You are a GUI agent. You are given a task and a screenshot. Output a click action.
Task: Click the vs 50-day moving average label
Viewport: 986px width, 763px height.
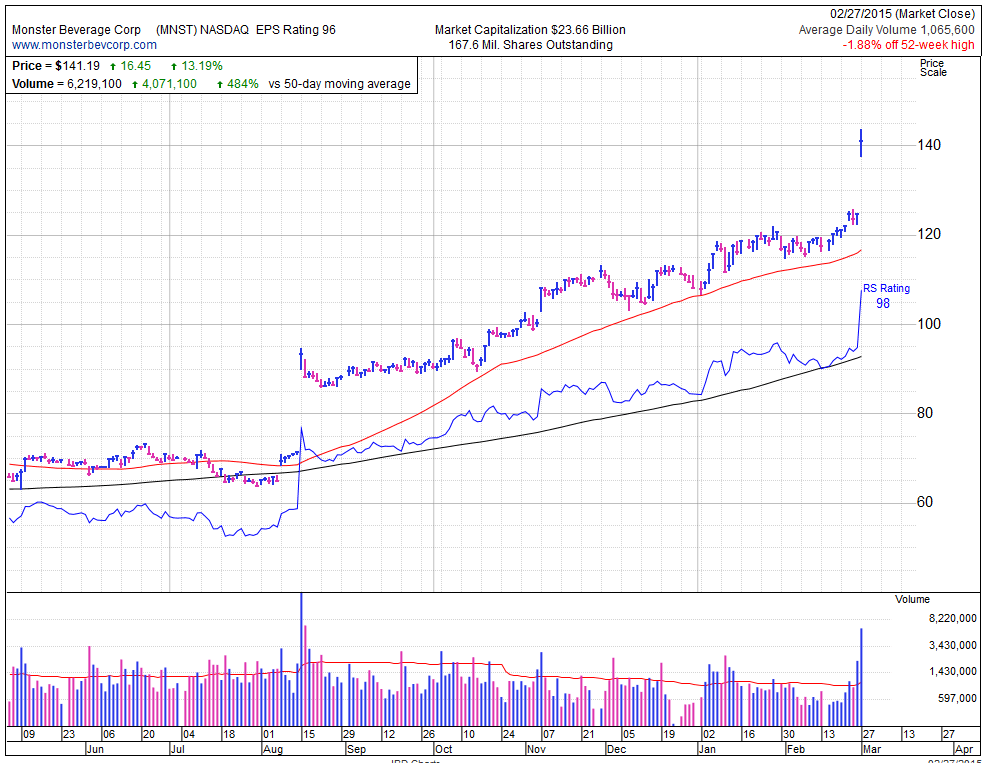(x=340, y=84)
